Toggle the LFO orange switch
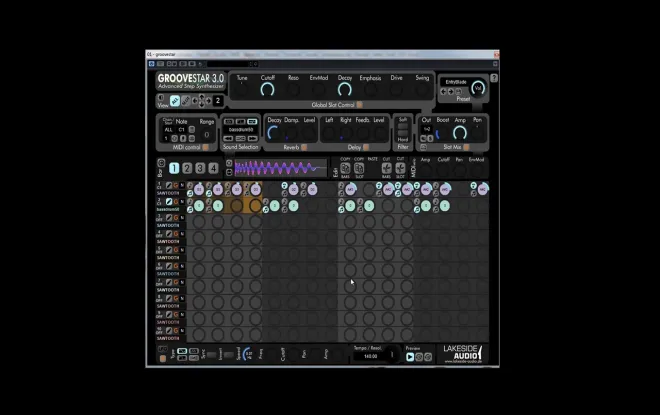Viewport: 660px width, 415px height. tap(162, 358)
